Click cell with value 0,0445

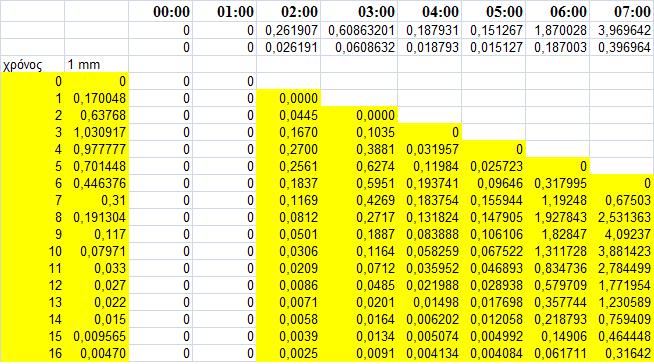[288, 115]
